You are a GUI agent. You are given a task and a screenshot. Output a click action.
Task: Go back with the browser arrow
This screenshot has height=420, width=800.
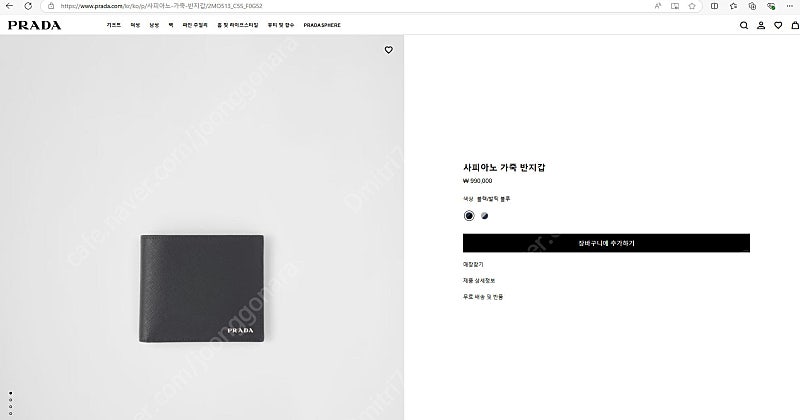9,6
